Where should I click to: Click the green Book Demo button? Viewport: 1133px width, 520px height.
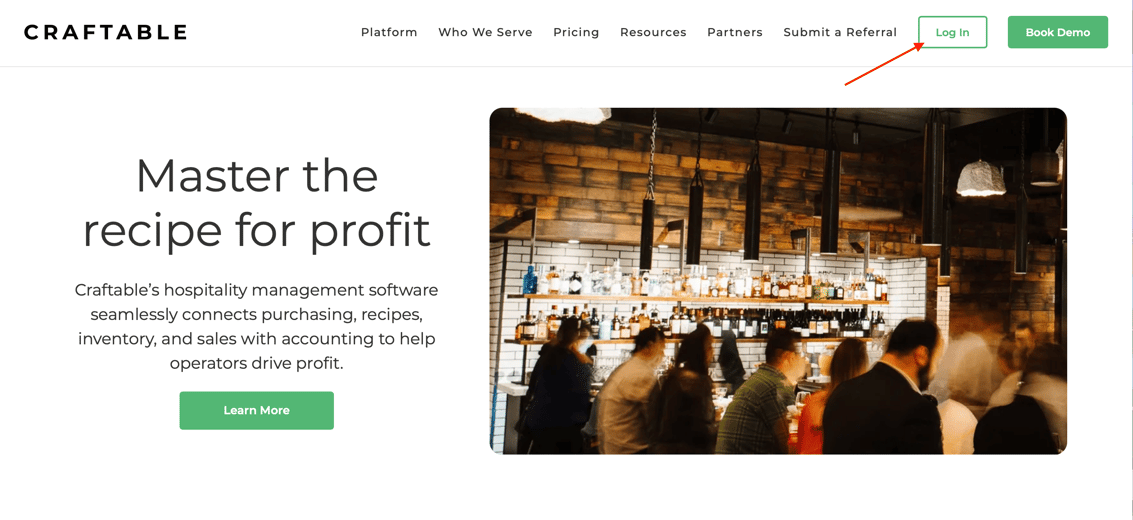tap(1058, 32)
